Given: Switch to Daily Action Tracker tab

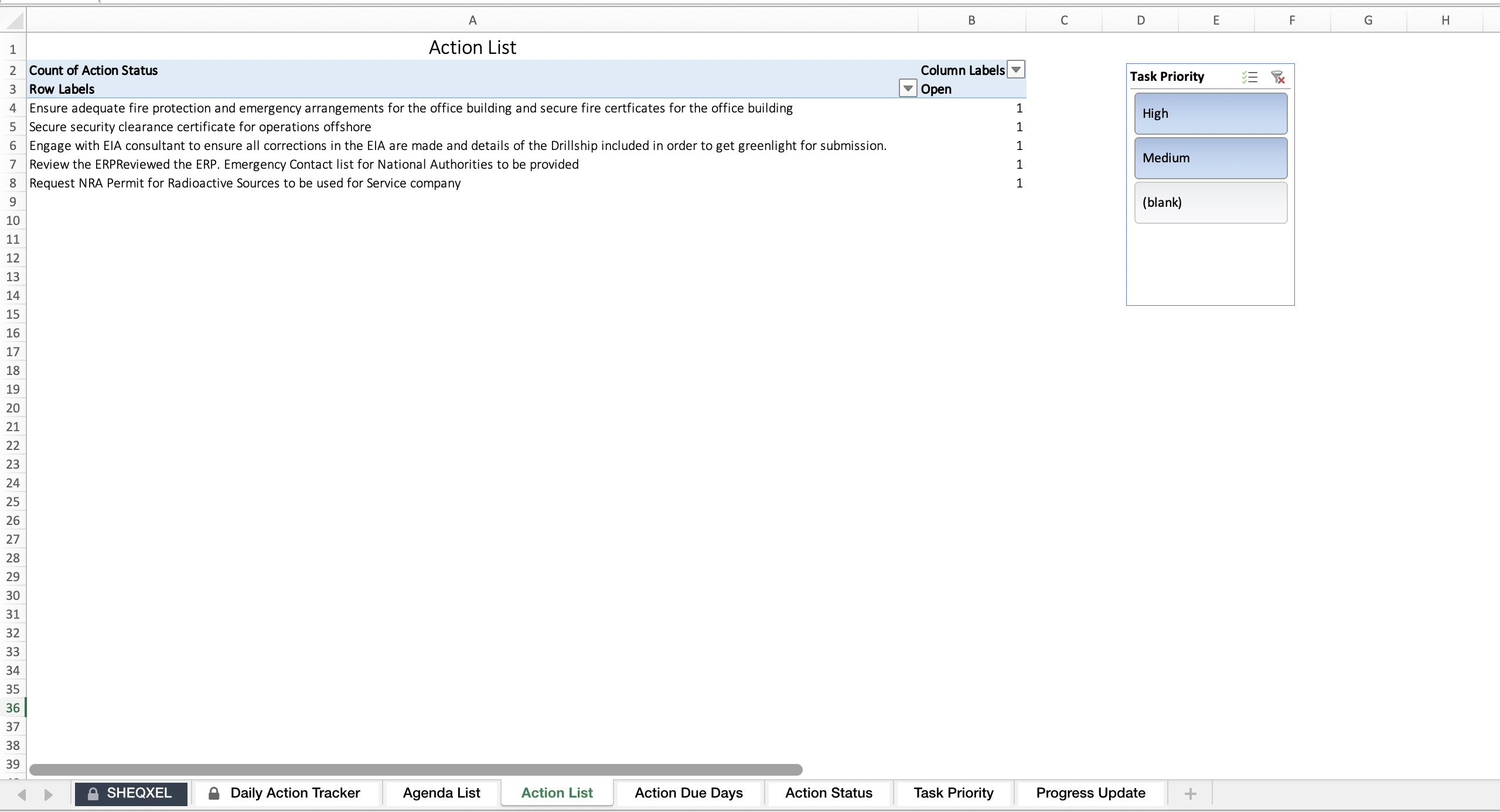Looking at the screenshot, I should (x=288, y=793).
